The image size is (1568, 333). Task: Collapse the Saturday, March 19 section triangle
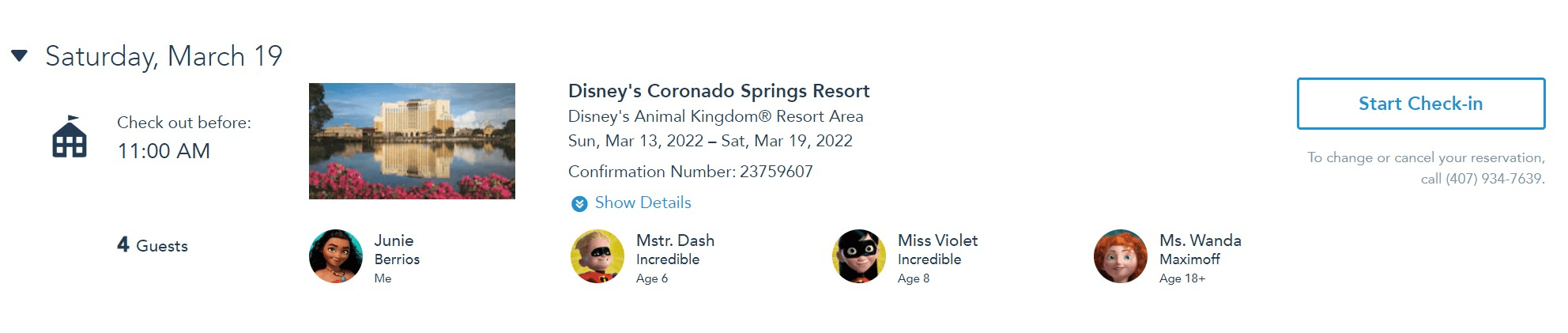[x=20, y=55]
